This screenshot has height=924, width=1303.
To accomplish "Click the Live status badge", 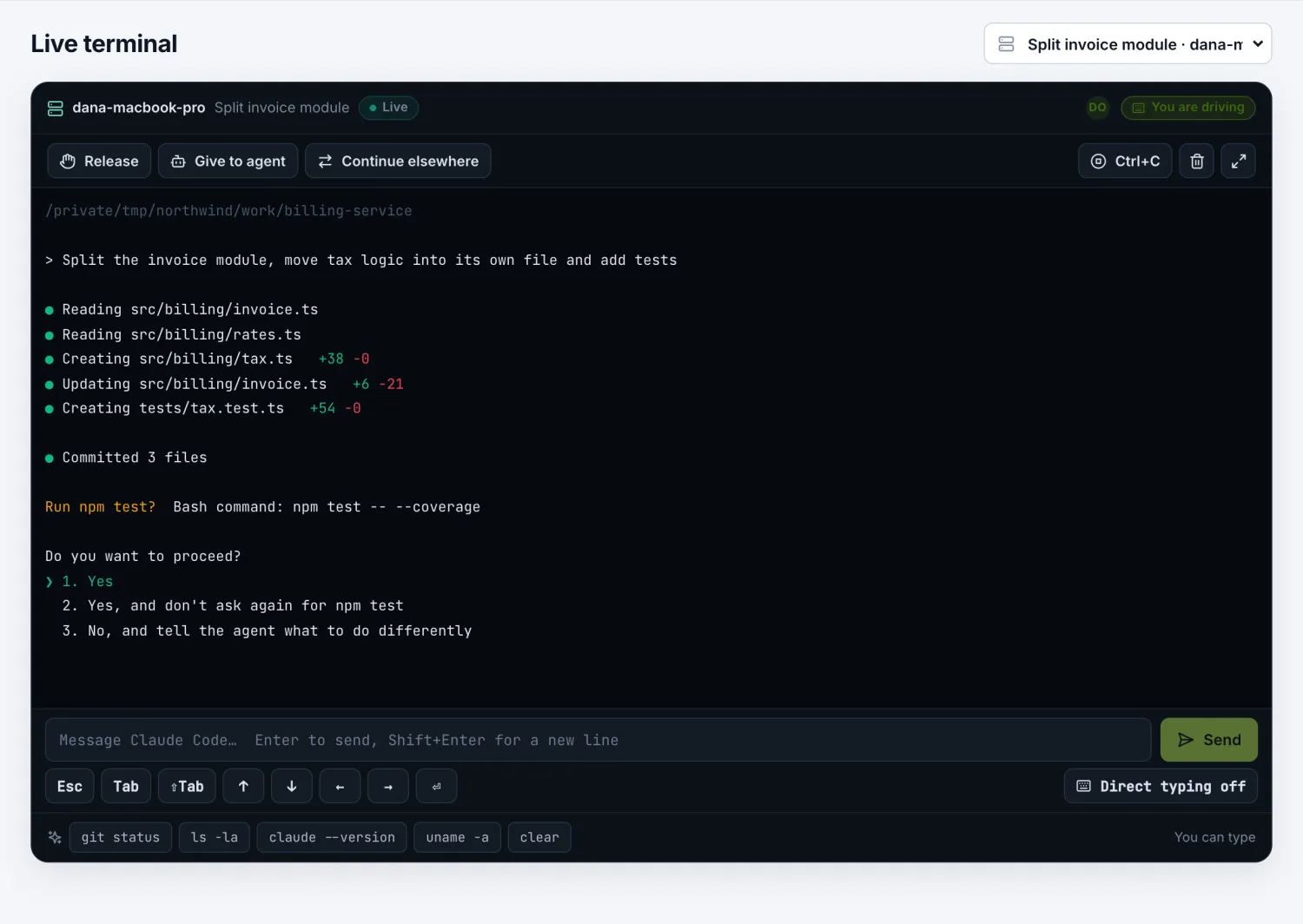I will pos(388,108).
